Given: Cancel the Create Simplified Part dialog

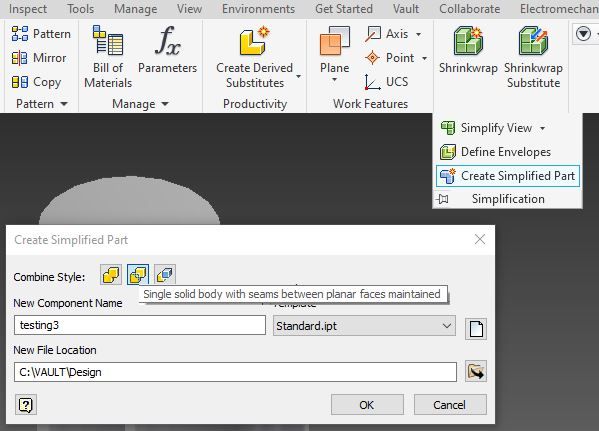Looking at the screenshot, I should coord(450,405).
